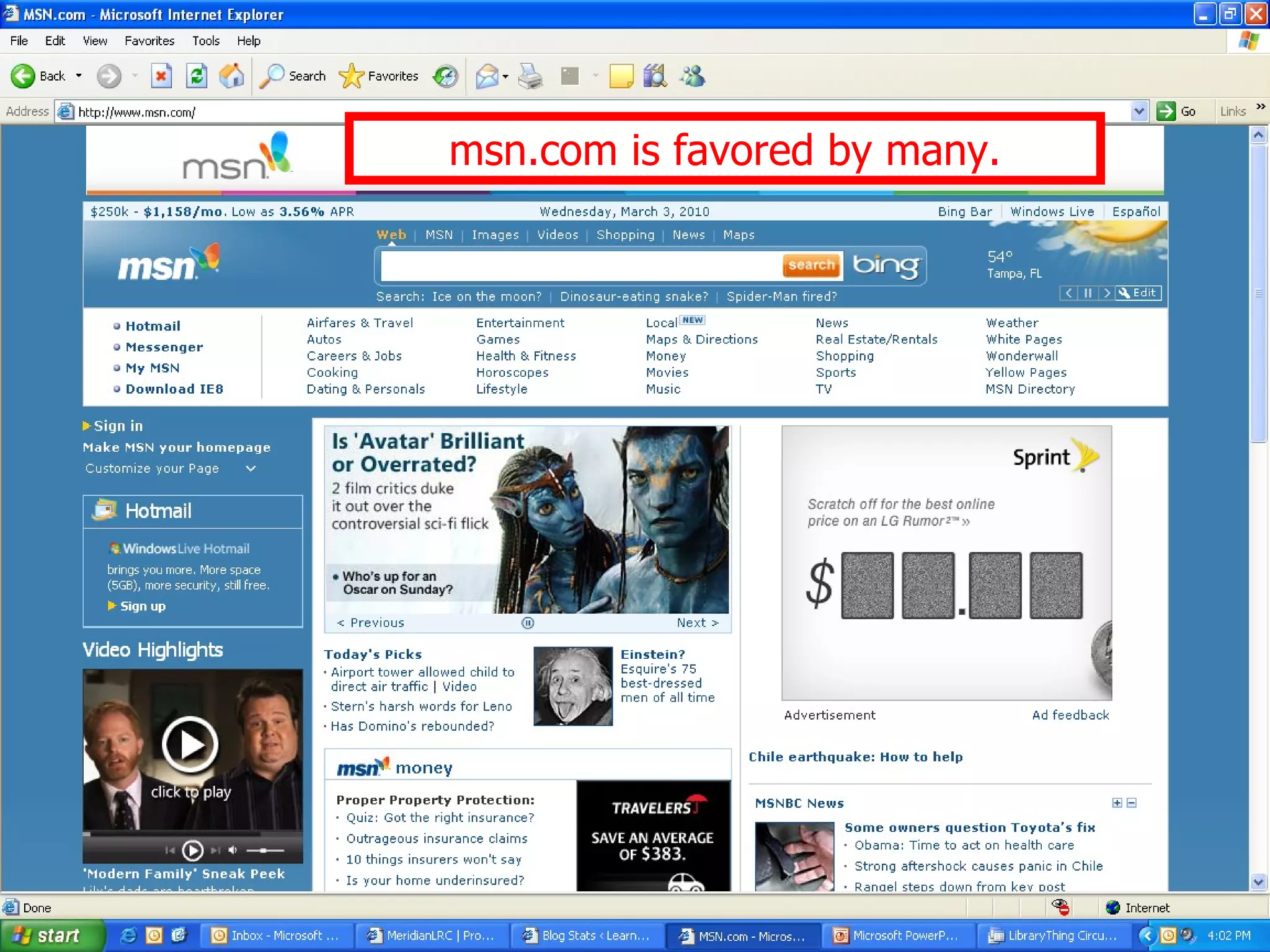
Task: Collapse MSNBC News section minus icon
Action: point(1132,803)
